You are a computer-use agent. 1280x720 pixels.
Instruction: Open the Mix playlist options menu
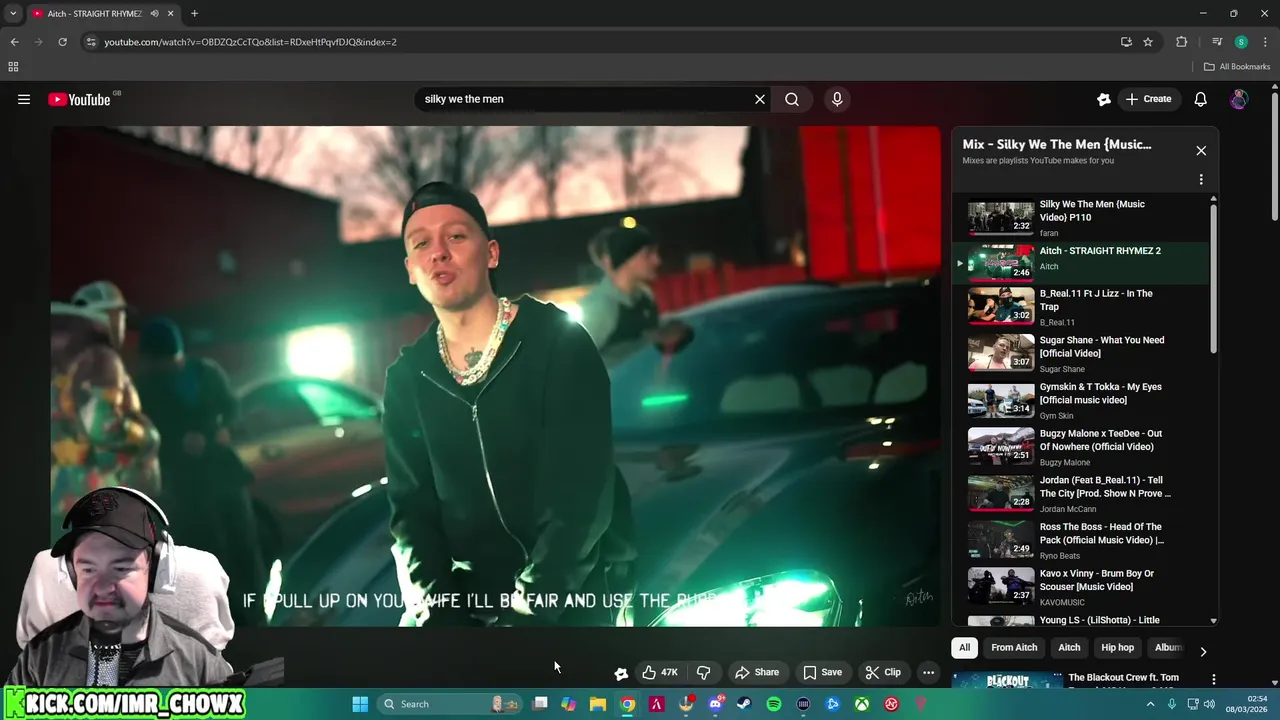point(1201,179)
